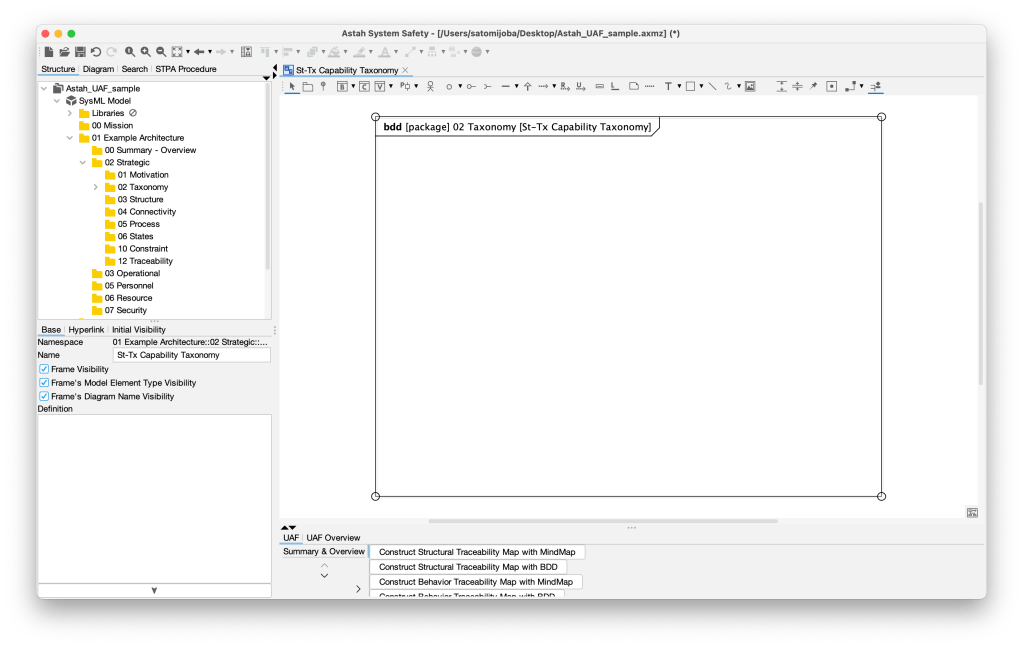Collapse the 02 Strategic folder

click(83, 162)
